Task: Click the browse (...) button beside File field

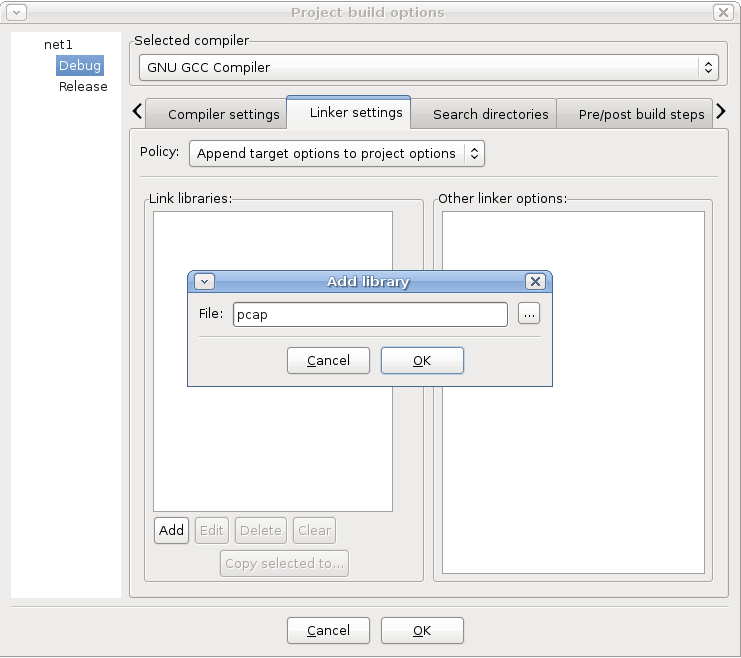Action: [529, 314]
